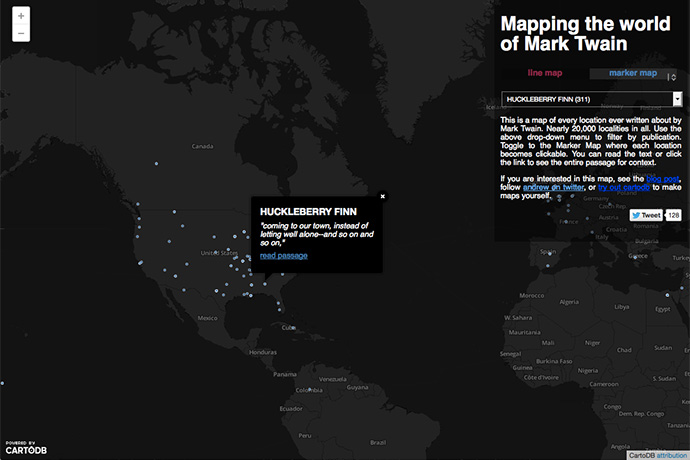Screen dimensions: 690x460
Task: Open the blog post link
Action: (663, 179)
